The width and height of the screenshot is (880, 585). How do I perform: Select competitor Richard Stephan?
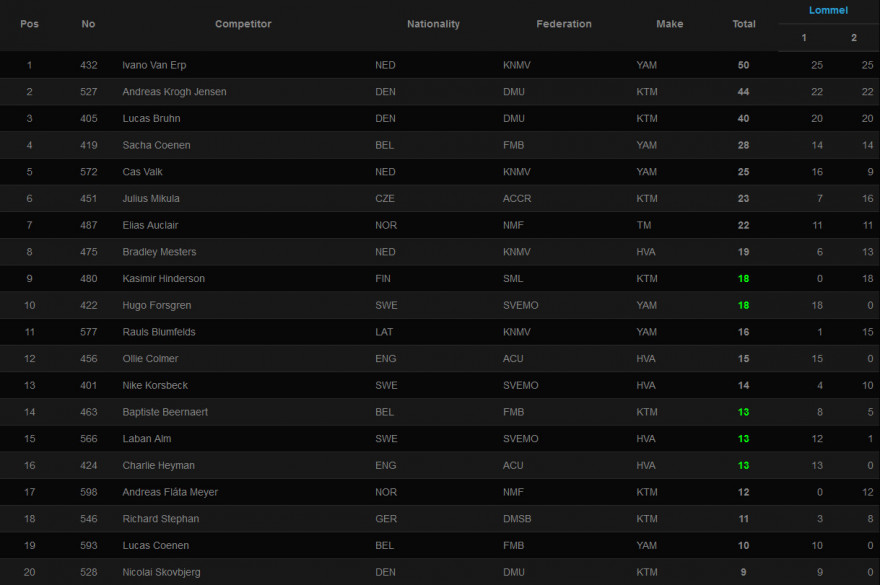(x=161, y=518)
